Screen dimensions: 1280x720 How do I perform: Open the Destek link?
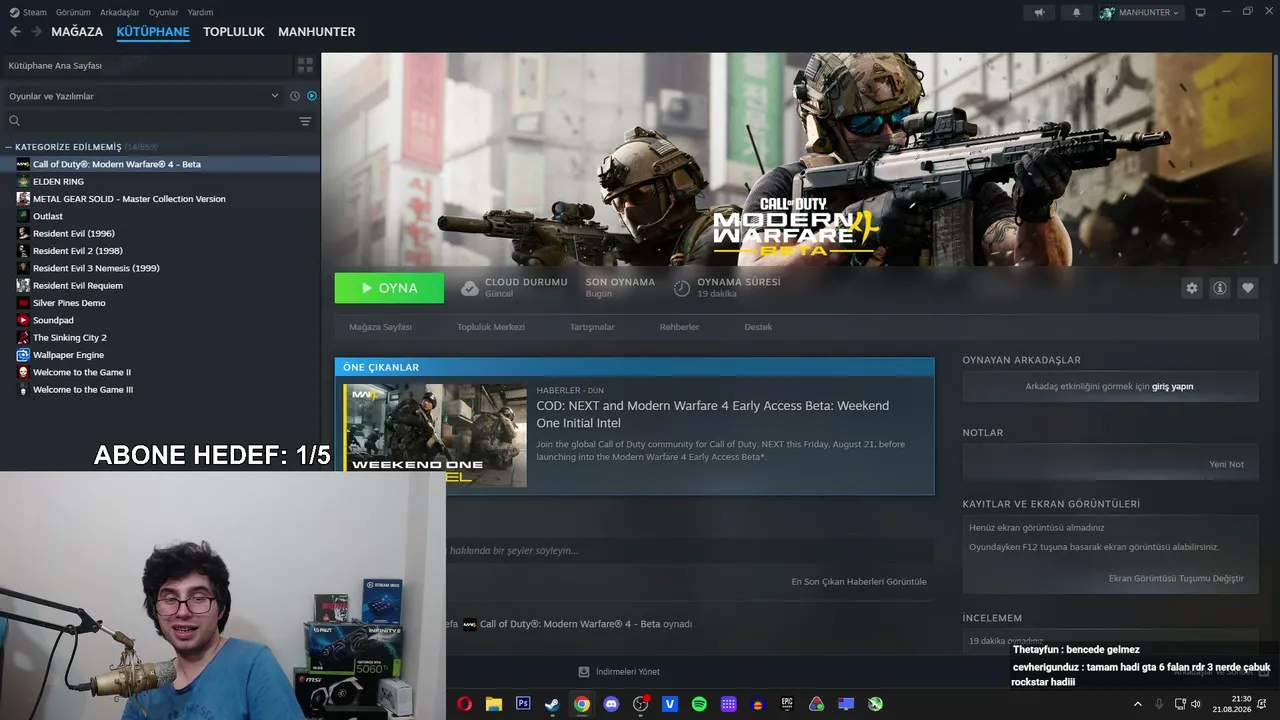[x=758, y=327]
